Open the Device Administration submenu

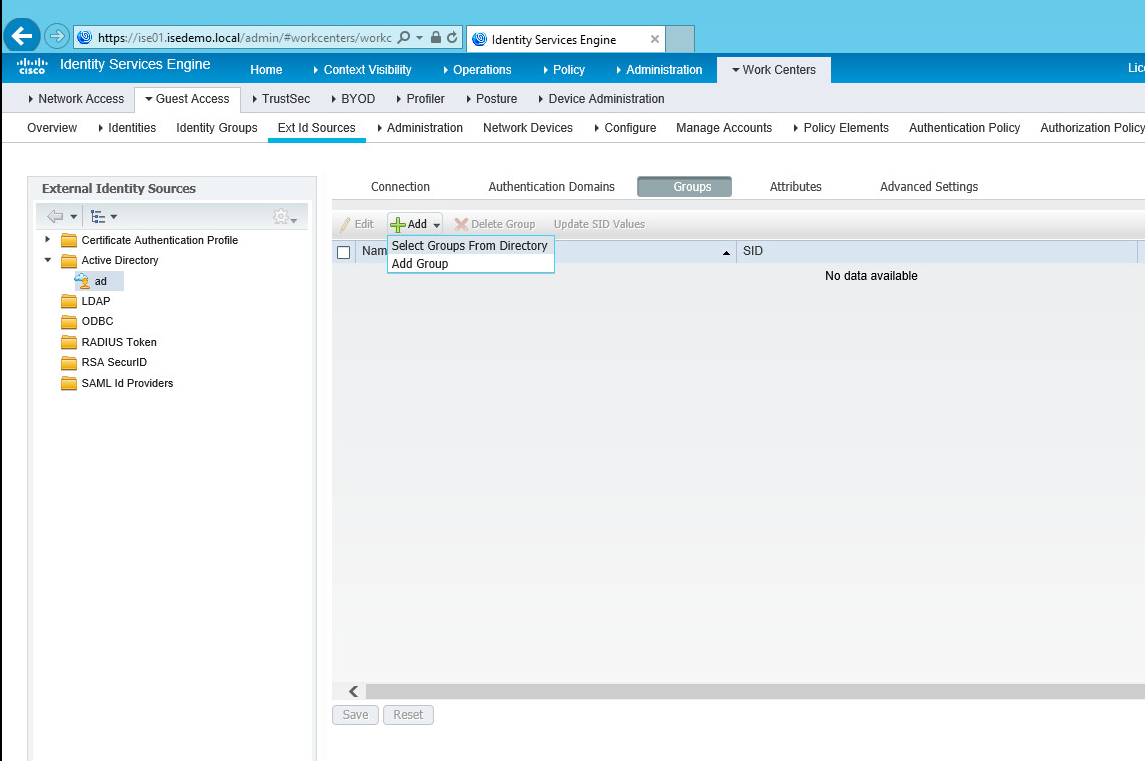coord(601,99)
